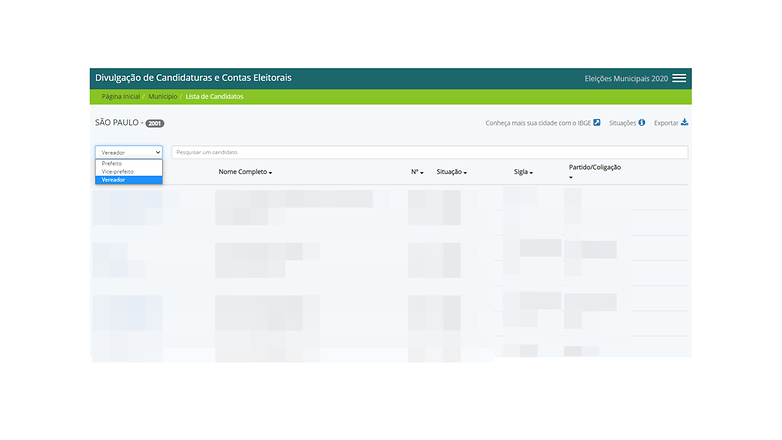782x440 pixels.
Task: Click the Pesquisar um candidato search field
Action: point(429,152)
